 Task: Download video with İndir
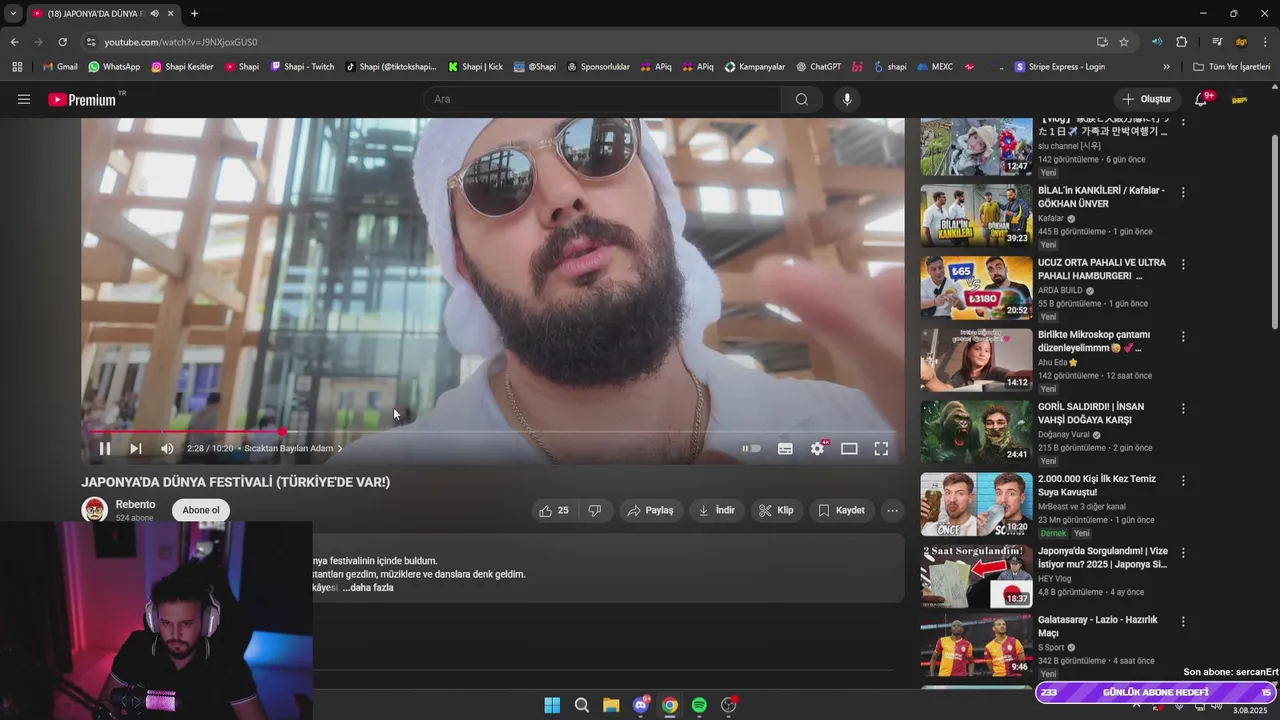pyautogui.click(x=716, y=510)
